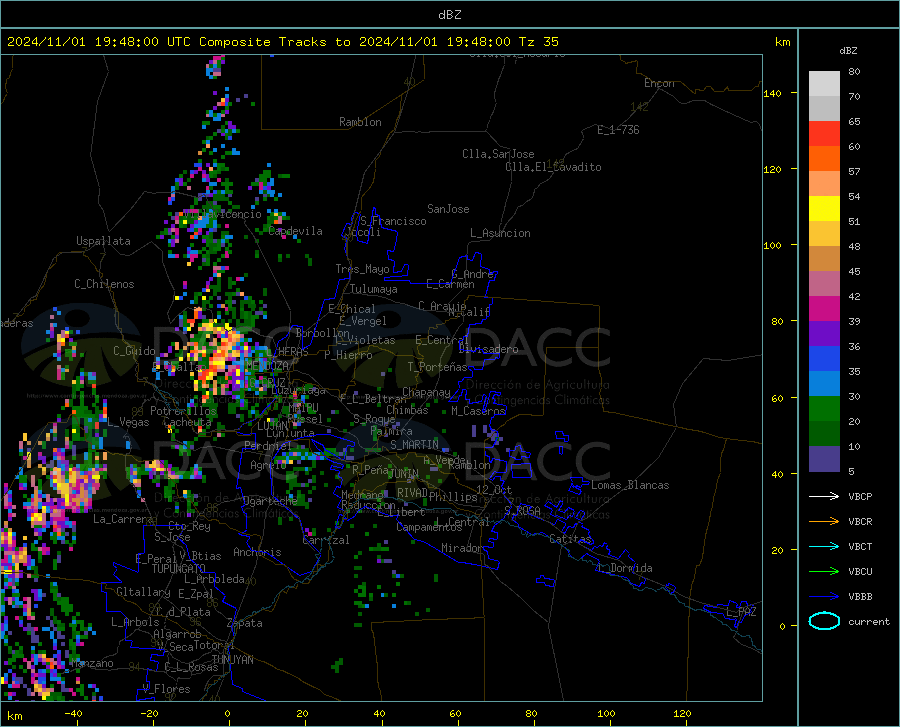Click the Zapata map label

(x=245, y=623)
